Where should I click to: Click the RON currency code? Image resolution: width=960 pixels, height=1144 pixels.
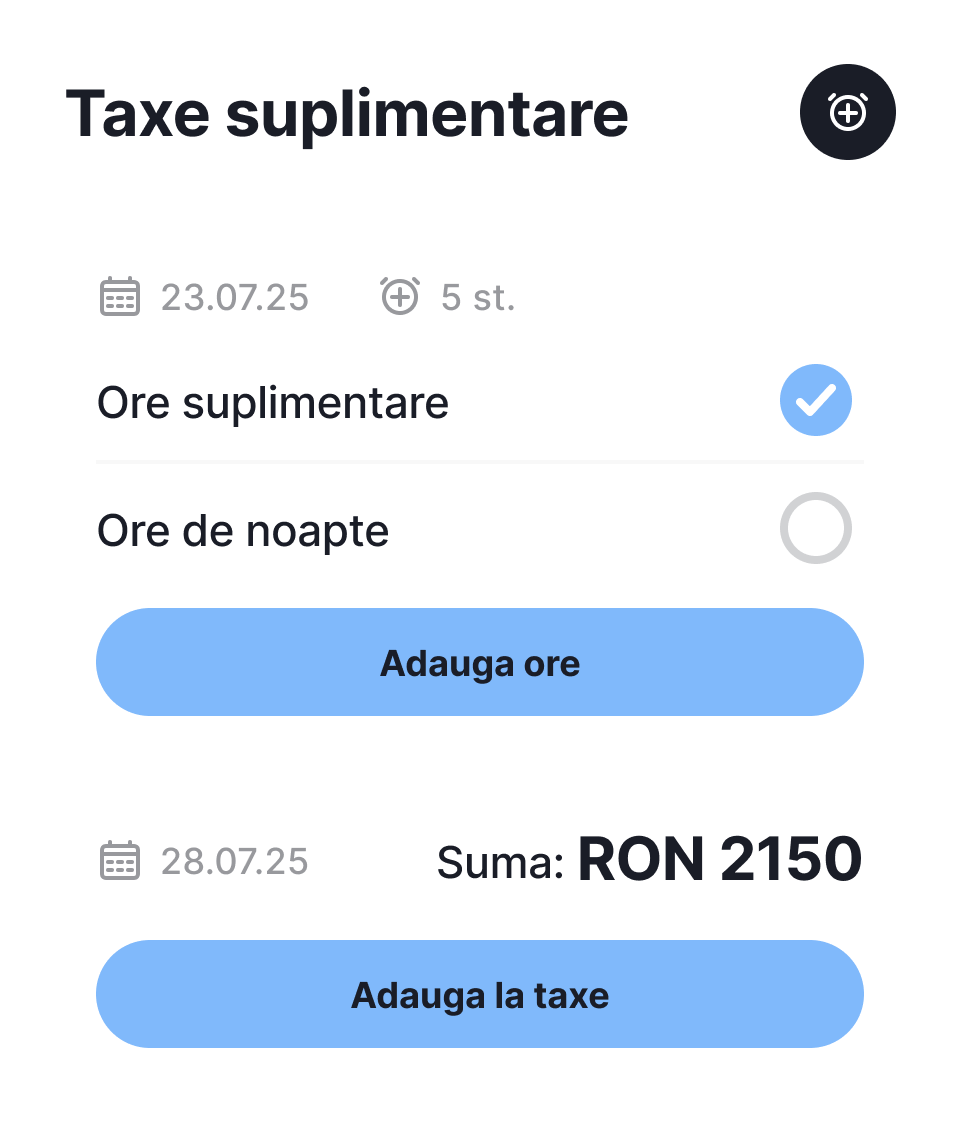641,860
